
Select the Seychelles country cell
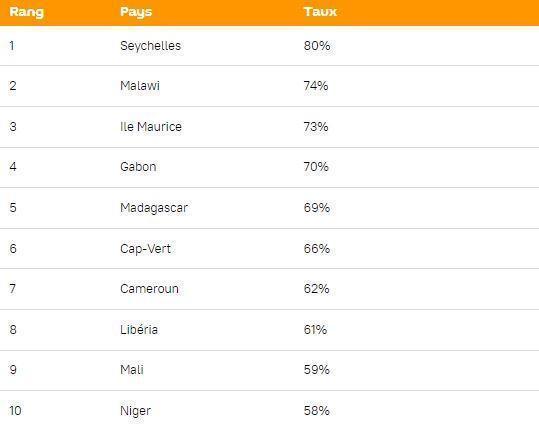tap(151, 46)
